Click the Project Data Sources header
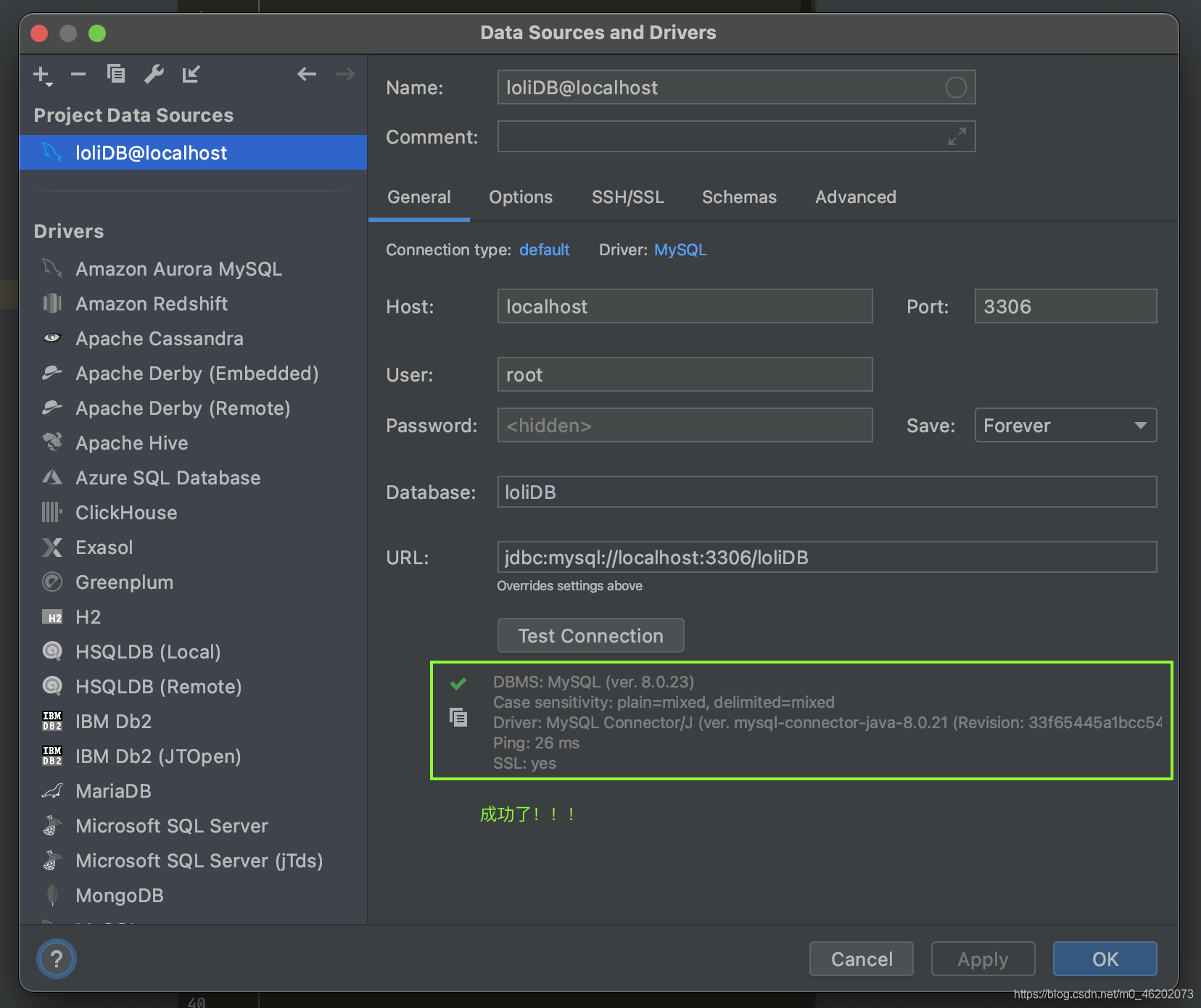This screenshot has width=1201, height=1008. pyautogui.click(x=133, y=115)
